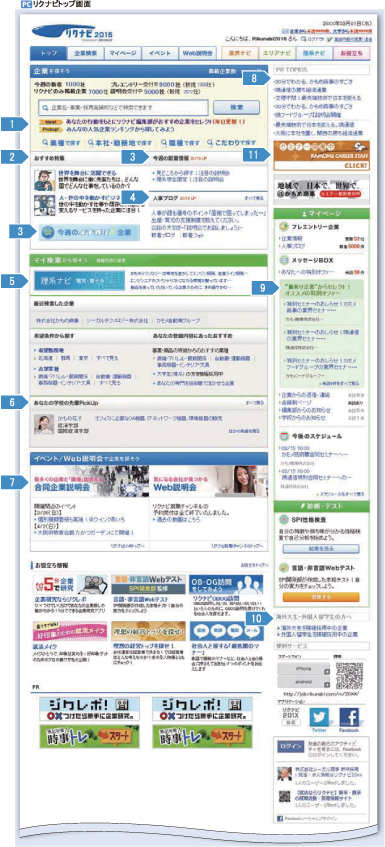Click the 結果を見る button
This screenshot has height=847, width=385.
coord(321,549)
